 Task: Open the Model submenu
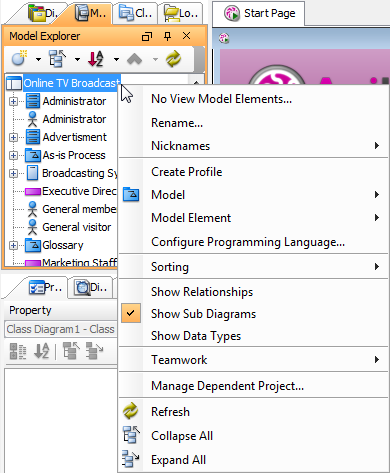tap(253, 195)
